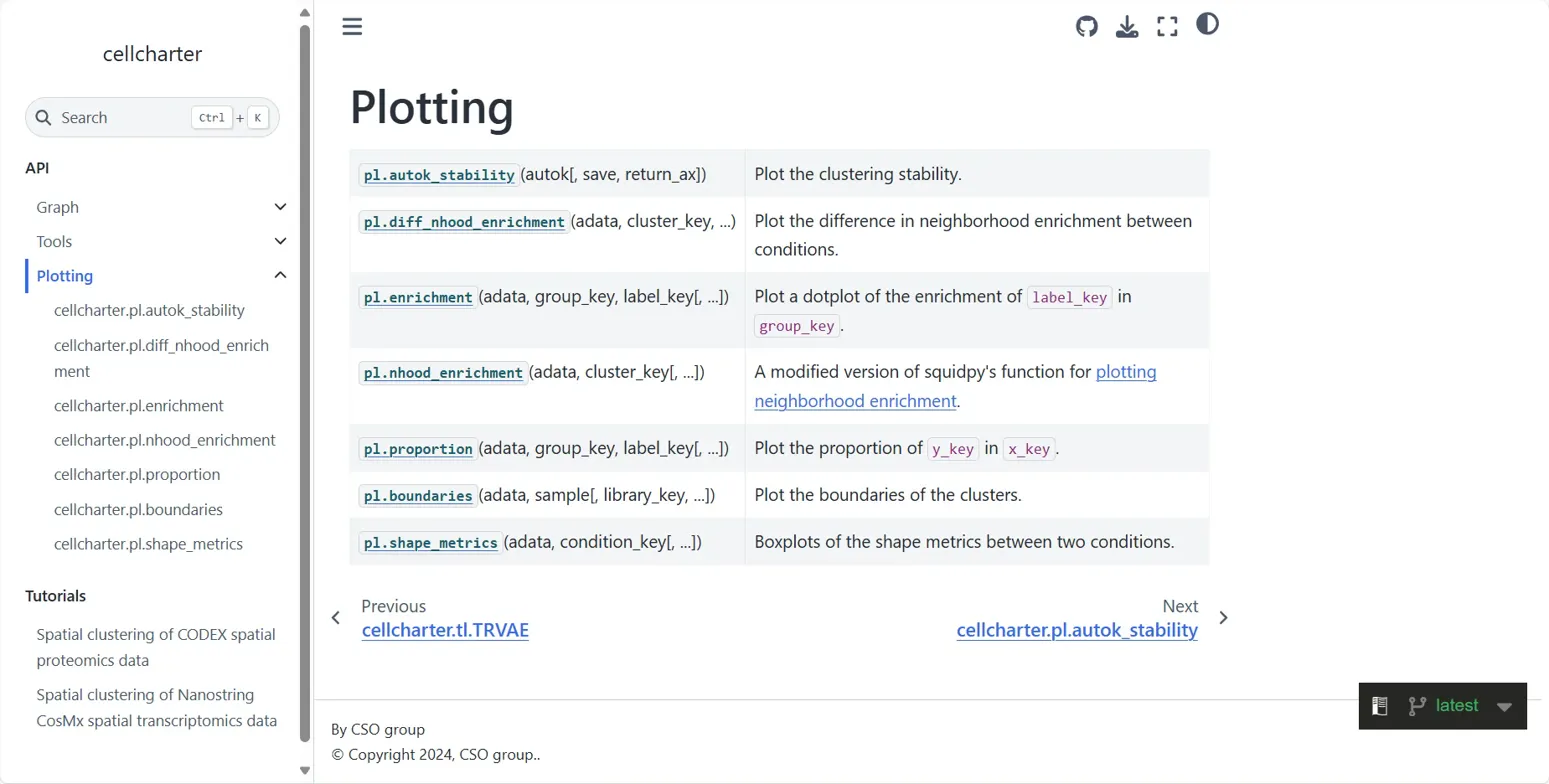Click the sidebar scrollbar down arrow

click(x=305, y=770)
